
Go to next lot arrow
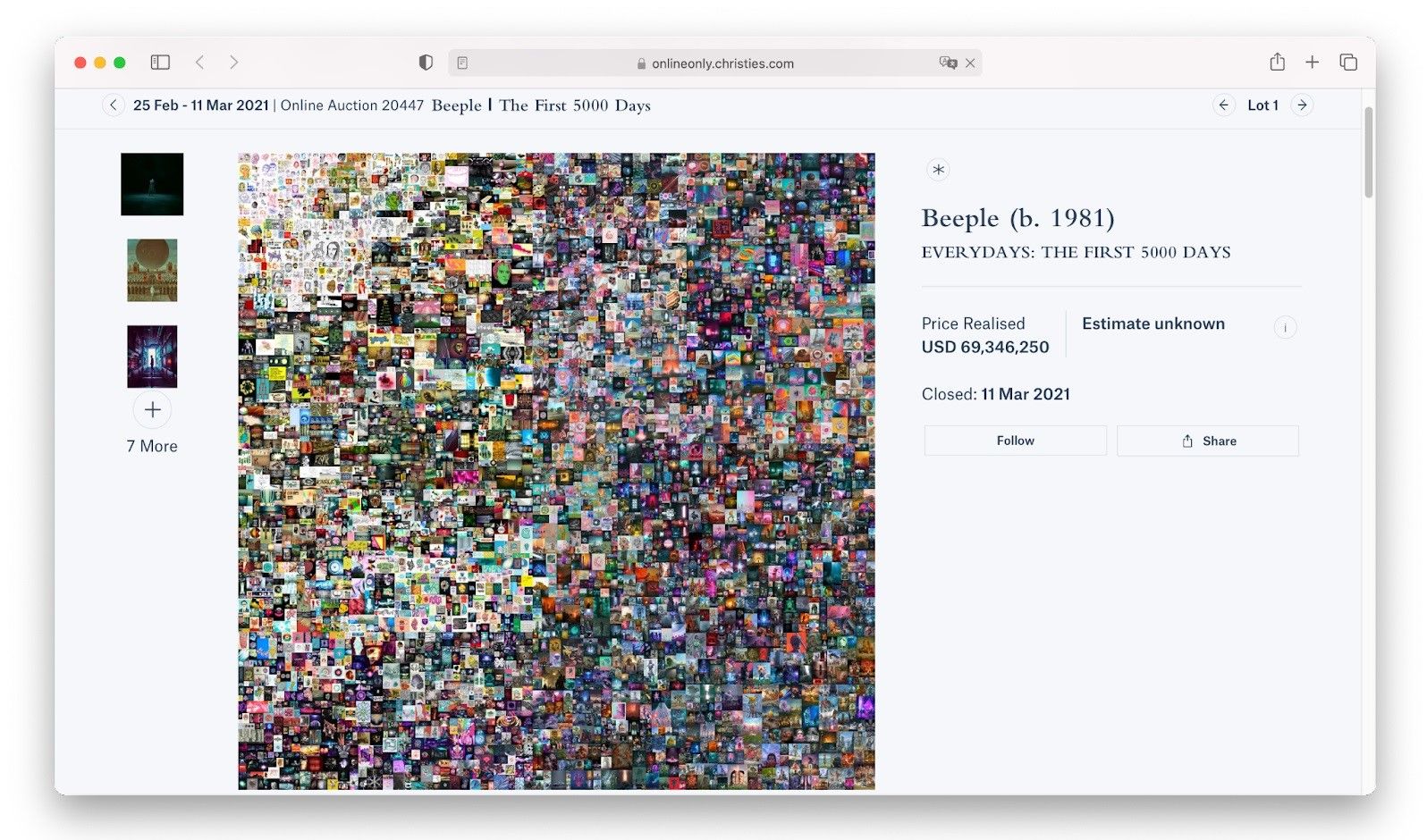pyautogui.click(x=1303, y=105)
